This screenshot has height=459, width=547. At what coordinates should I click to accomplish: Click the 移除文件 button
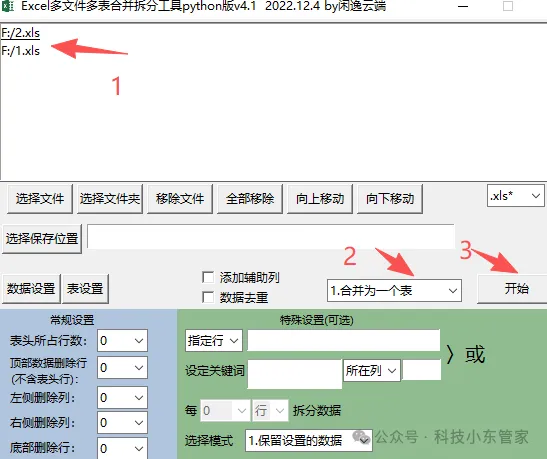point(180,199)
